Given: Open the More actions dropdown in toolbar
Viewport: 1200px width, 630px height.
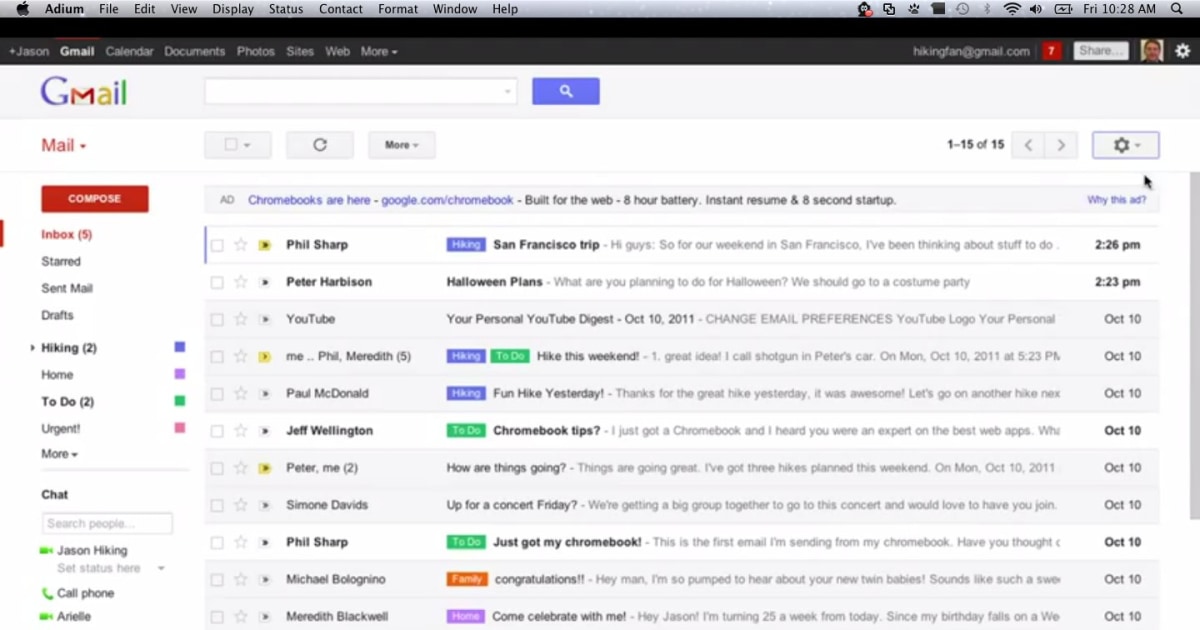Looking at the screenshot, I should click(x=402, y=145).
